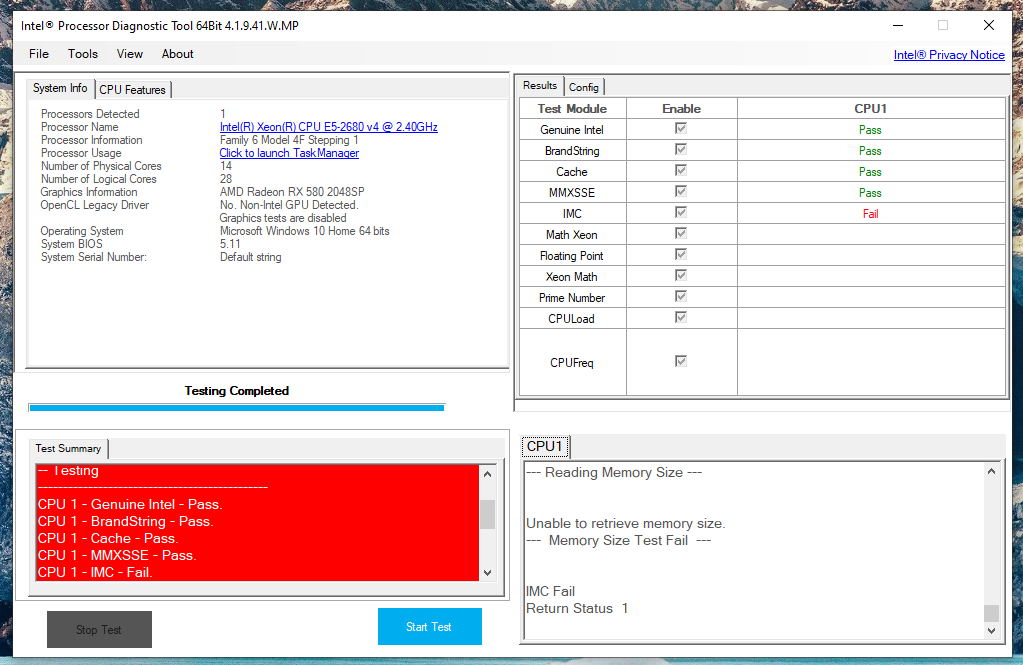Click the Test Summary scrollbar thumb
The height and width of the screenshot is (665, 1023).
coord(487,514)
